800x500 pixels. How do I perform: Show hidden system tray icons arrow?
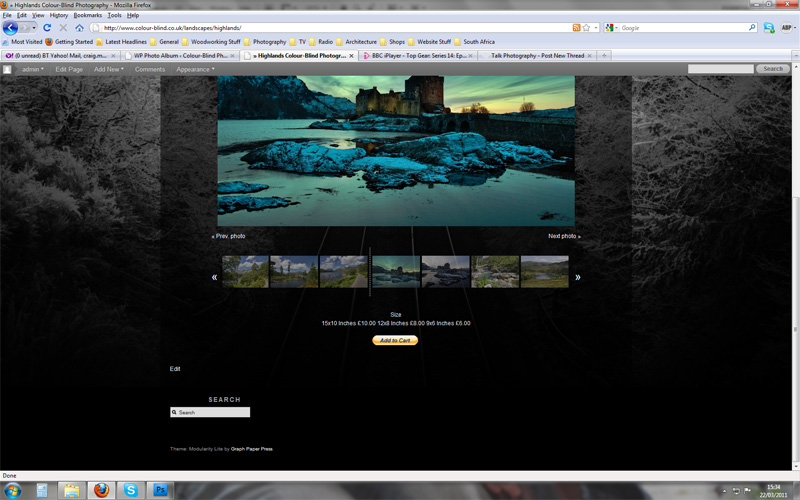(724, 491)
